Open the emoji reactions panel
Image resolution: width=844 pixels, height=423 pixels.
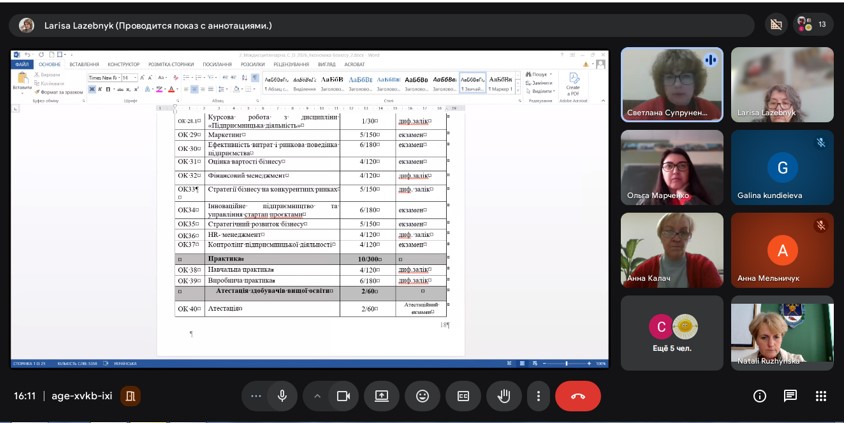422,396
